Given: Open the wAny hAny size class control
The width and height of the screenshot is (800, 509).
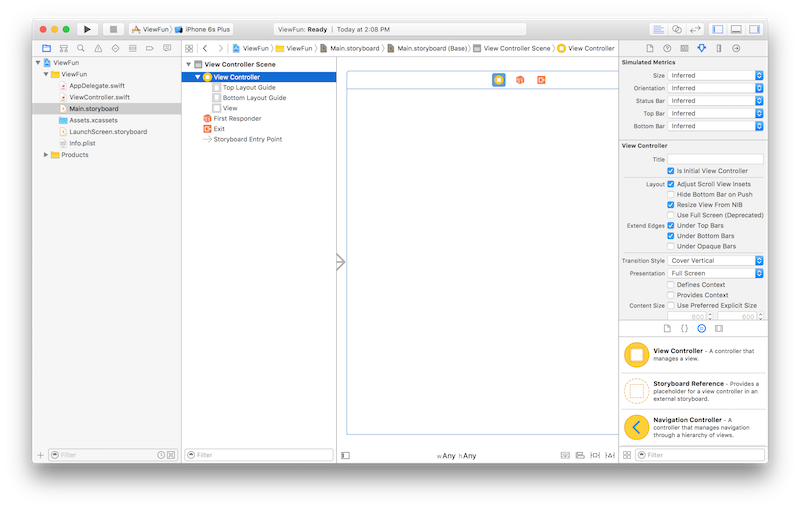Looking at the screenshot, I should click(456, 456).
